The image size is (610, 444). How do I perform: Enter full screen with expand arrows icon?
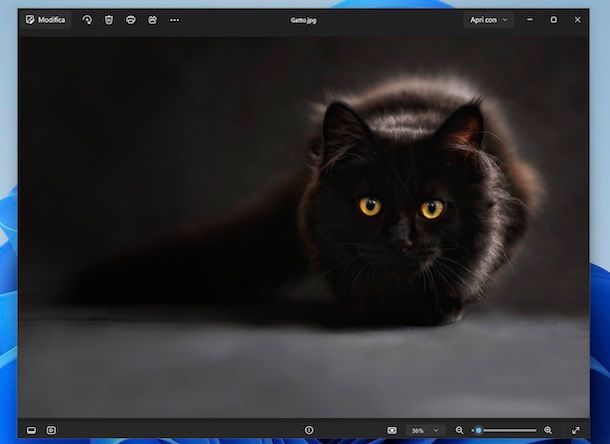pos(576,430)
